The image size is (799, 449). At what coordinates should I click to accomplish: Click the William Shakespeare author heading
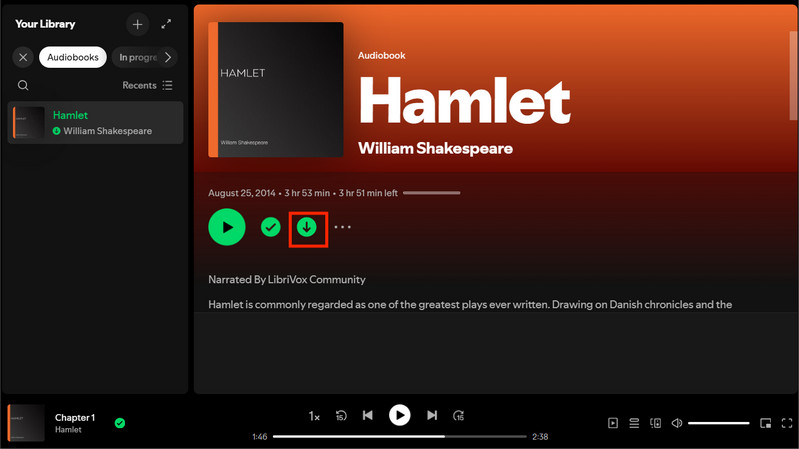pos(435,148)
